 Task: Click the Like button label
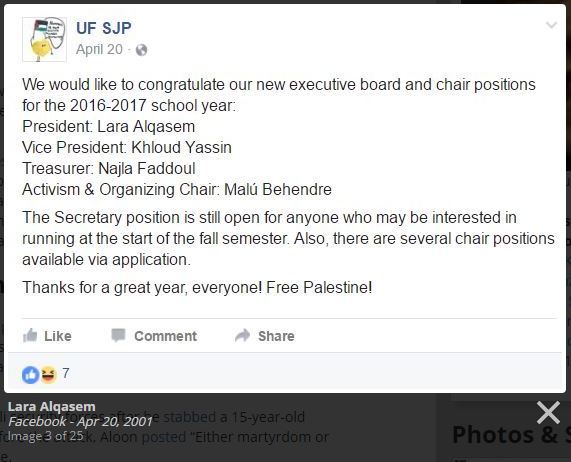coord(58,336)
